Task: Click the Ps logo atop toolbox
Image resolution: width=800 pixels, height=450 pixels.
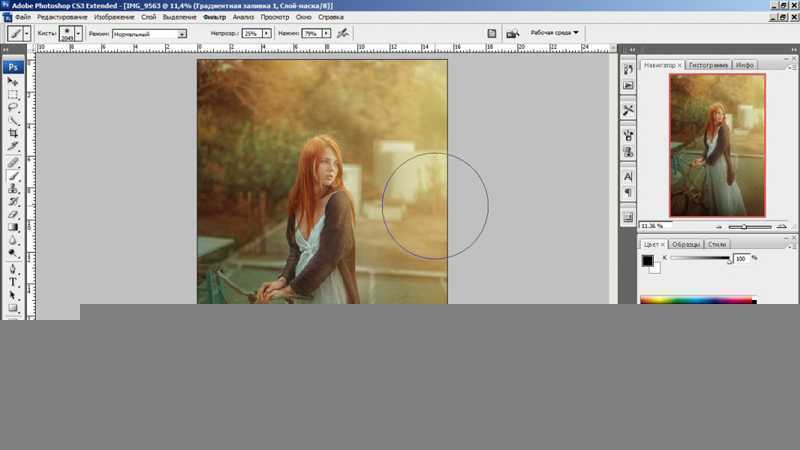Action: pyautogui.click(x=13, y=67)
